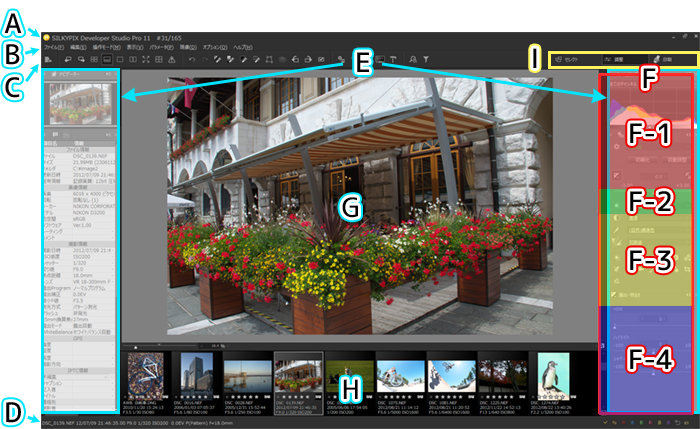The height and width of the screenshot is (429, 700).
Task: Select the DSC_1274.NEF penguin thumbnail
Action: coord(554,374)
